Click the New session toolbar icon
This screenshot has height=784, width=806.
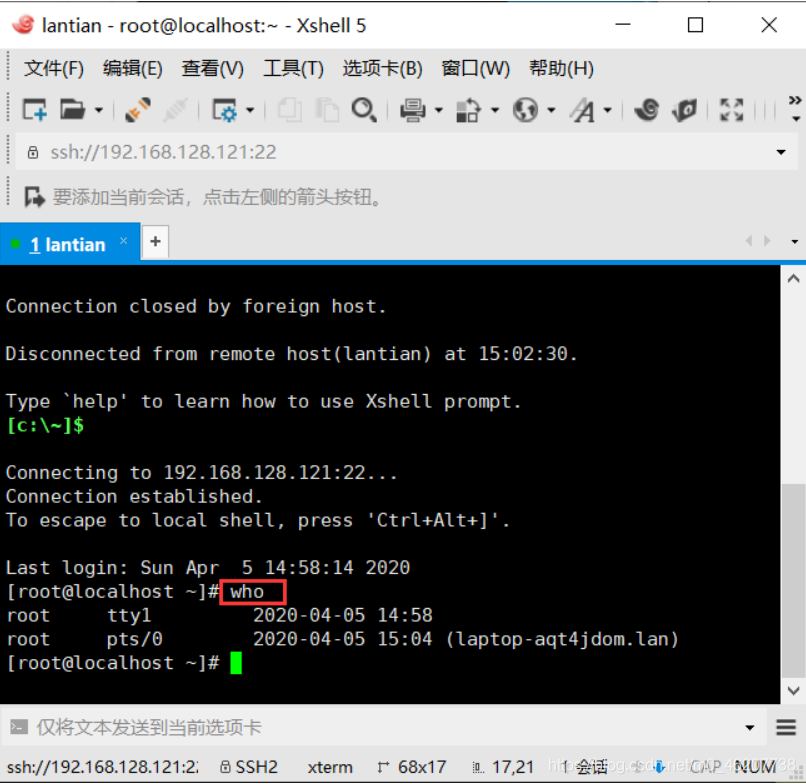34,110
